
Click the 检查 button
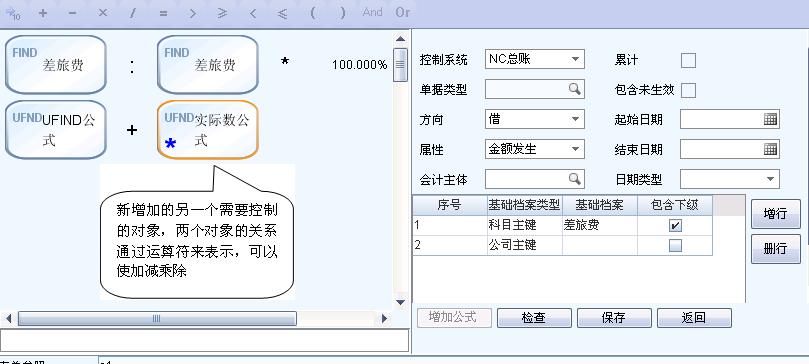coord(534,318)
